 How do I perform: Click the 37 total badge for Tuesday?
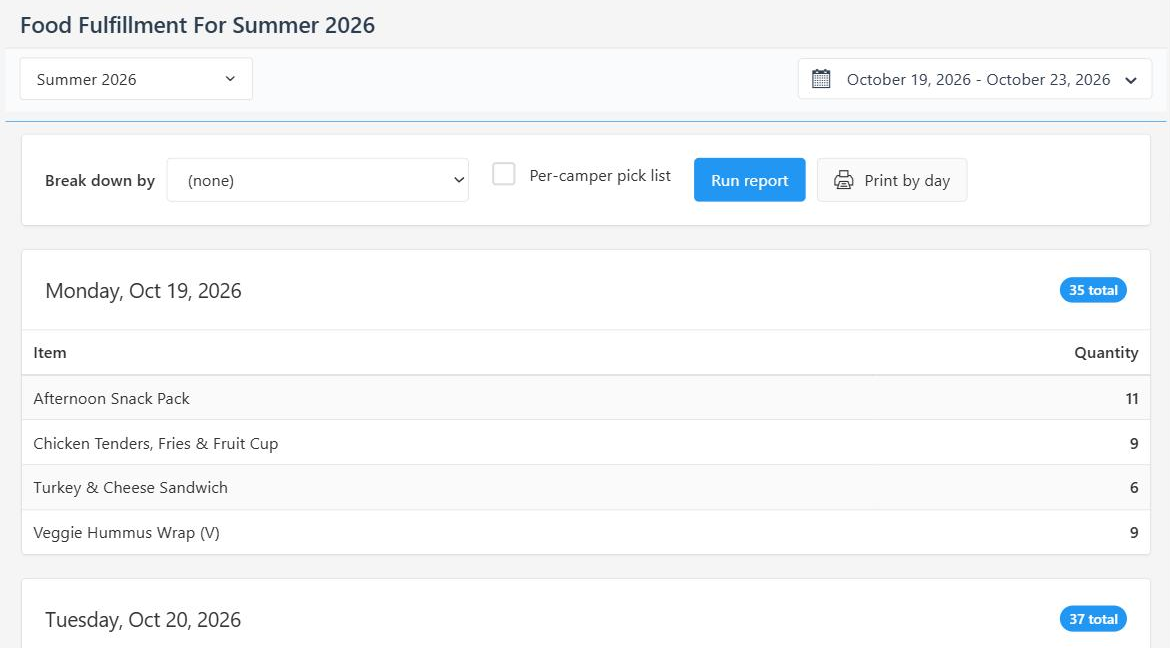click(1093, 619)
